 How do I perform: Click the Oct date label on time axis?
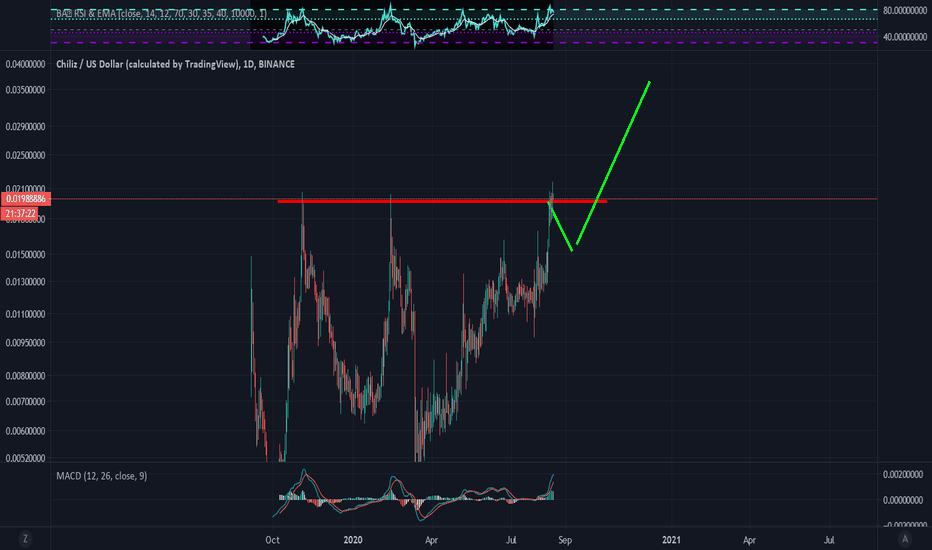point(272,540)
